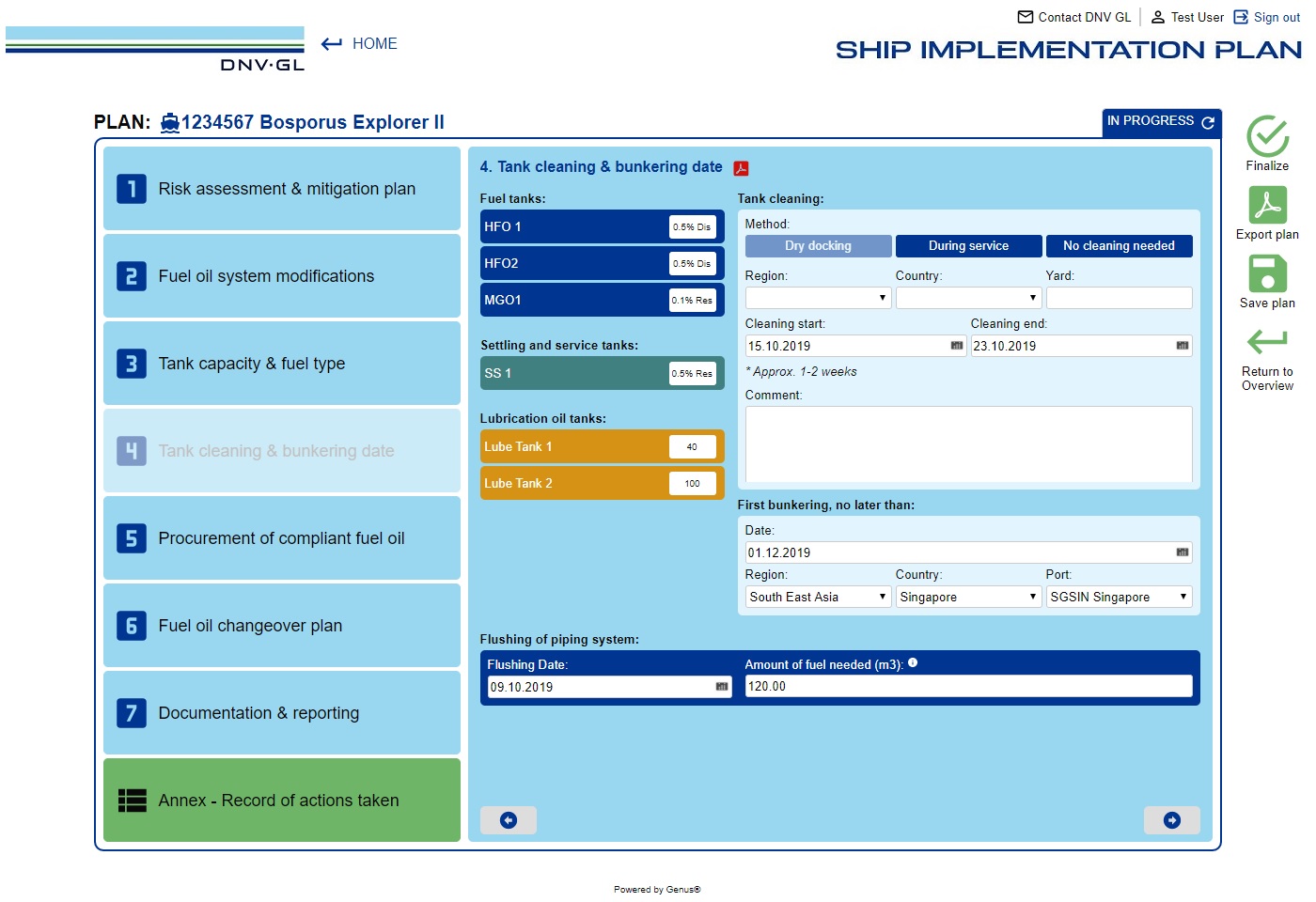Click the envelope icon for Contact DNV GL
1316x902 pixels.
1025,16
